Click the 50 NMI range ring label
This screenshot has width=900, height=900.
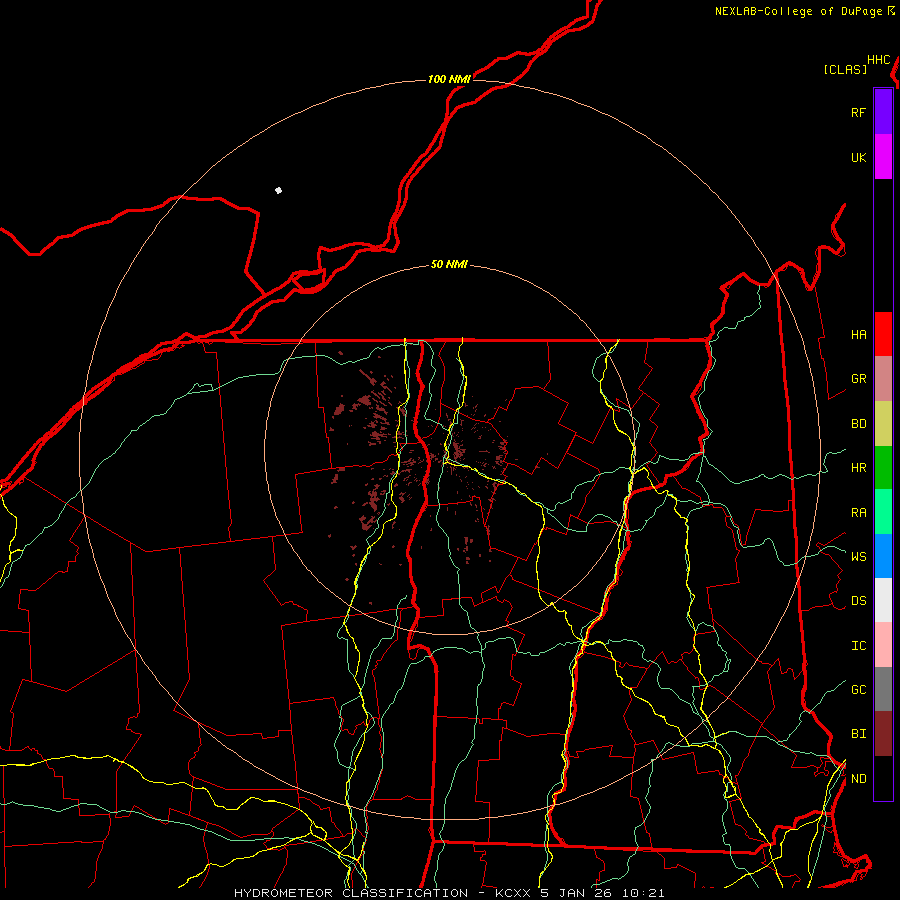(449, 265)
